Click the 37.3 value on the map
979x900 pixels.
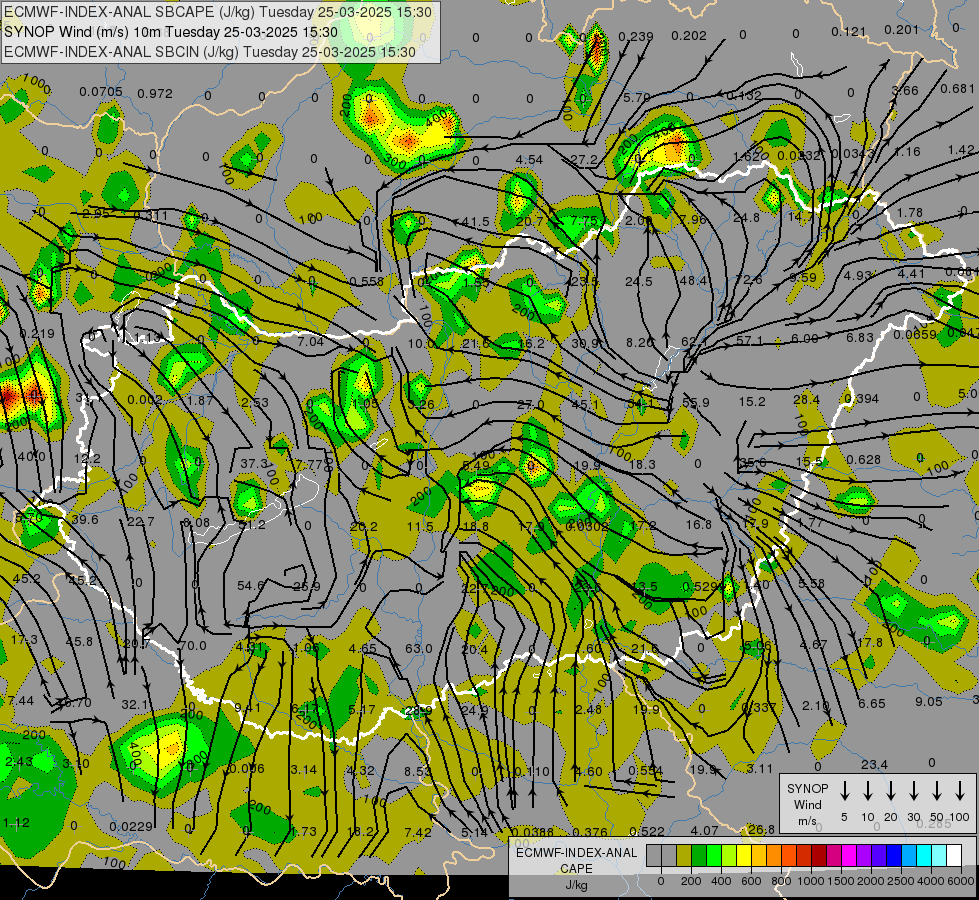pyautogui.click(x=254, y=464)
